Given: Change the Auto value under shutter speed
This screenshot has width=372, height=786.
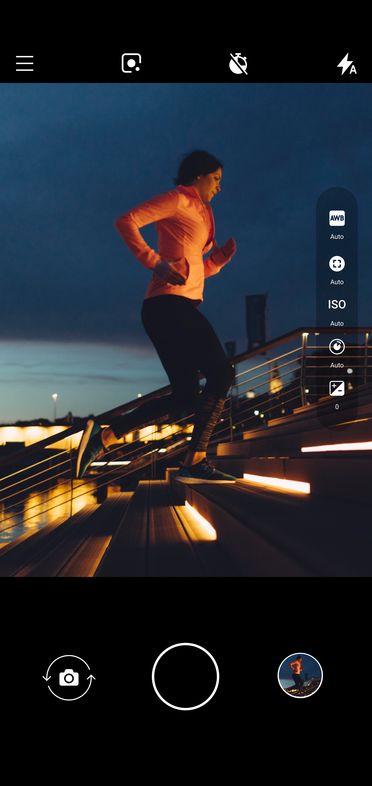Looking at the screenshot, I should pyautogui.click(x=337, y=365).
